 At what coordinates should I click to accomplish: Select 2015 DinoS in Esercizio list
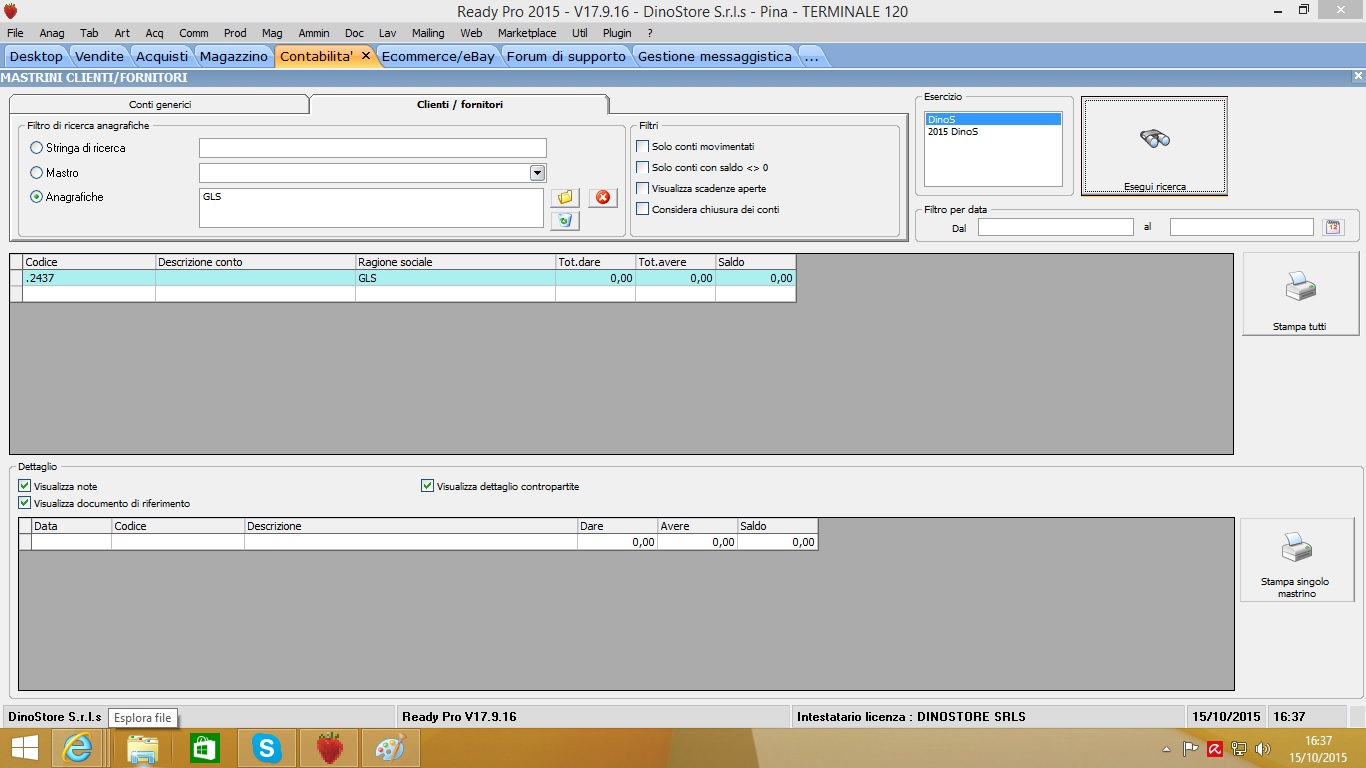click(993, 132)
